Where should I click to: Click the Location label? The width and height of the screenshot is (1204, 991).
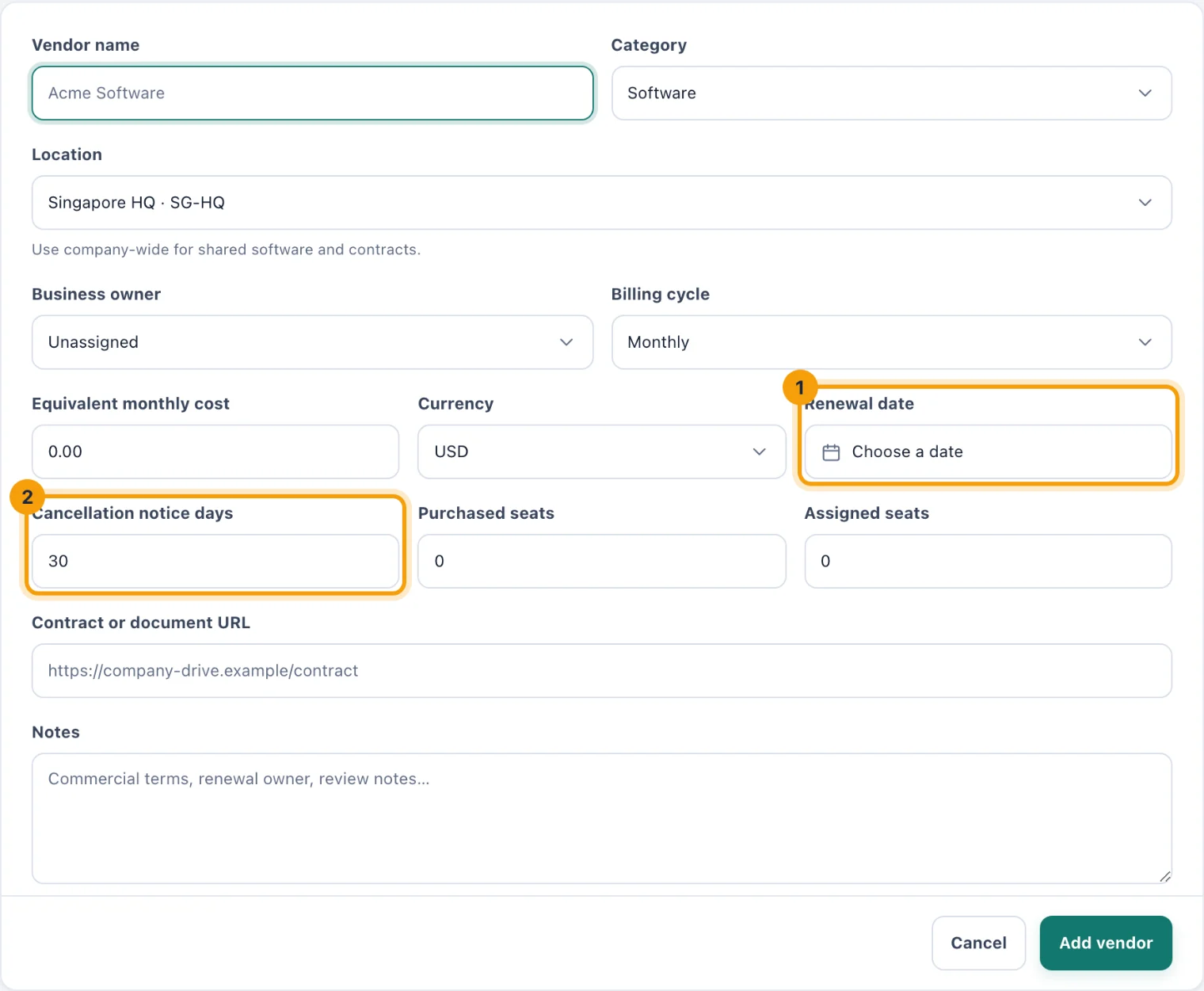pyautogui.click(x=67, y=154)
